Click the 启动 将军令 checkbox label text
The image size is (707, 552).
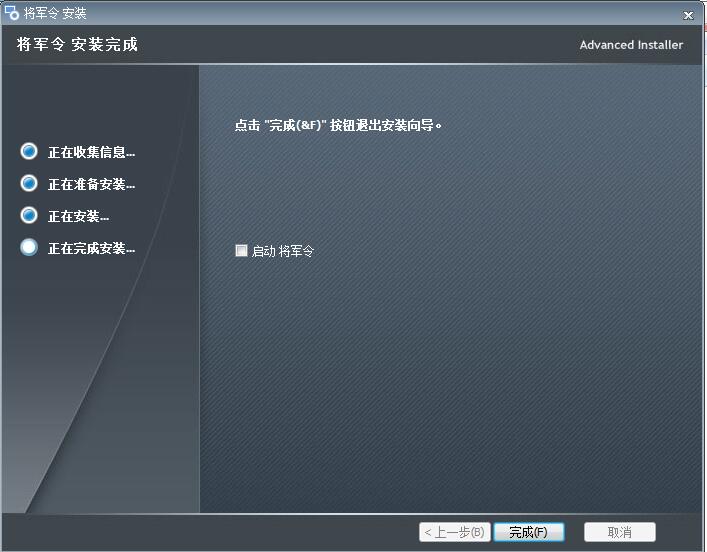click(x=283, y=251)
